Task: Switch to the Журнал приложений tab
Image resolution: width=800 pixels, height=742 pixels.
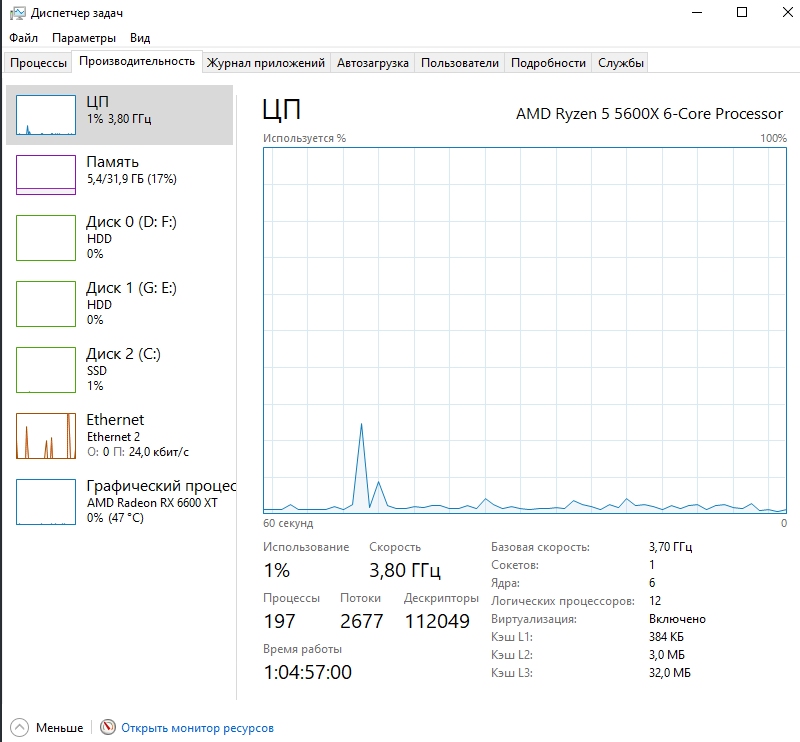Action: pos(265,63)
